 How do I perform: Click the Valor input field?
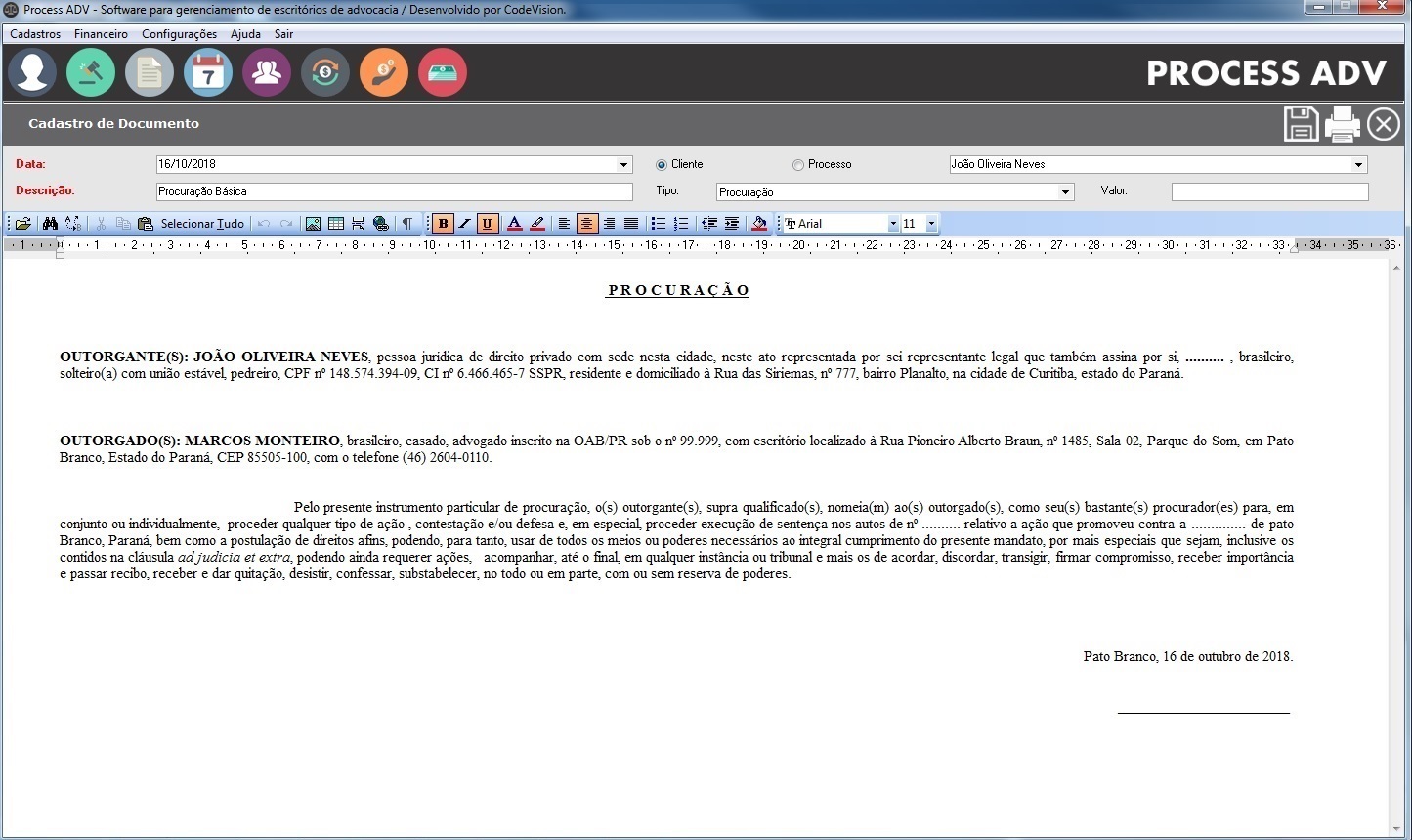coord(1269,192)
